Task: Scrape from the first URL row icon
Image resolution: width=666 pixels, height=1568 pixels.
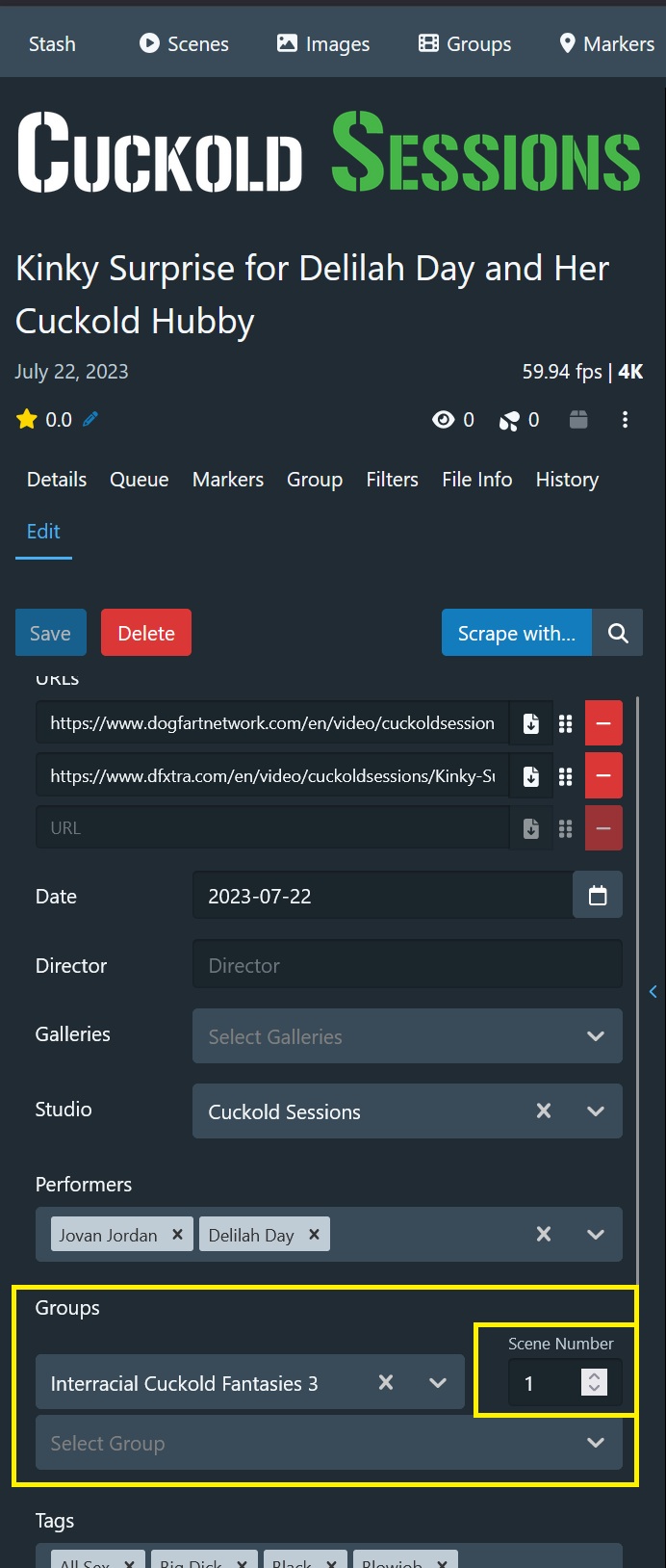Action: tap(530, 724)
